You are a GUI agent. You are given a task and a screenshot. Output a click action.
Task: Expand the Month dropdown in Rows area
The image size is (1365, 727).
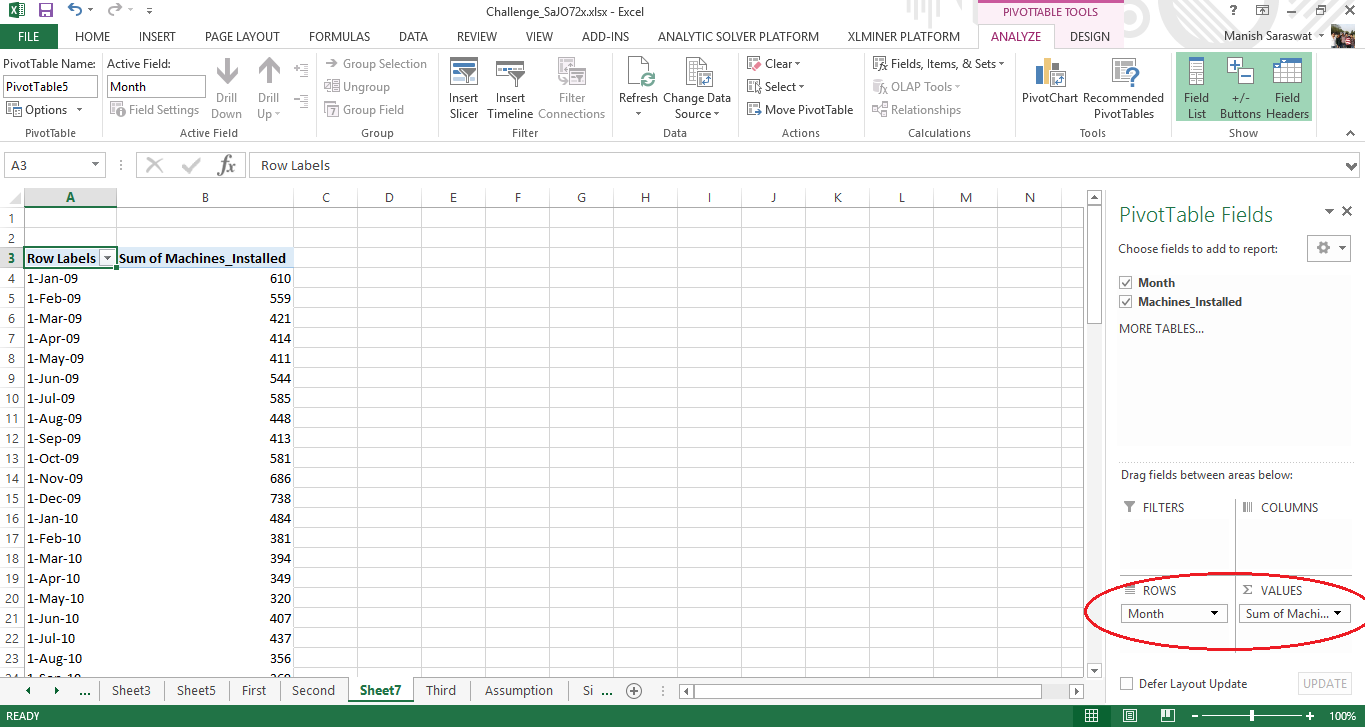1214,614
